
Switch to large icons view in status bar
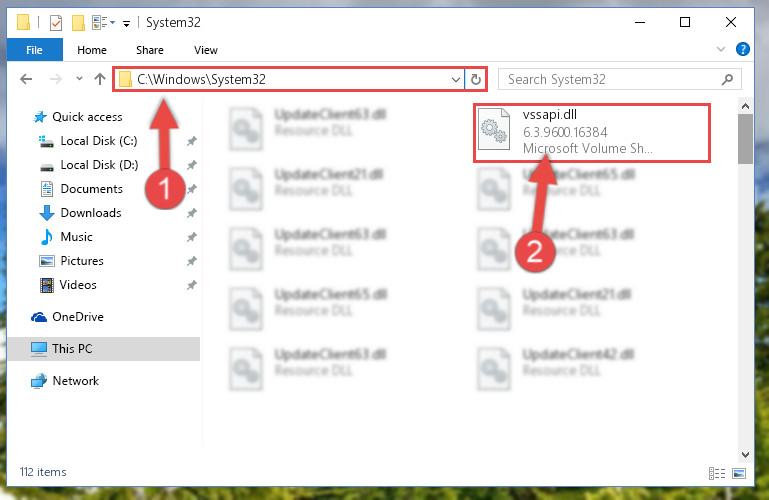coord(739,473)
